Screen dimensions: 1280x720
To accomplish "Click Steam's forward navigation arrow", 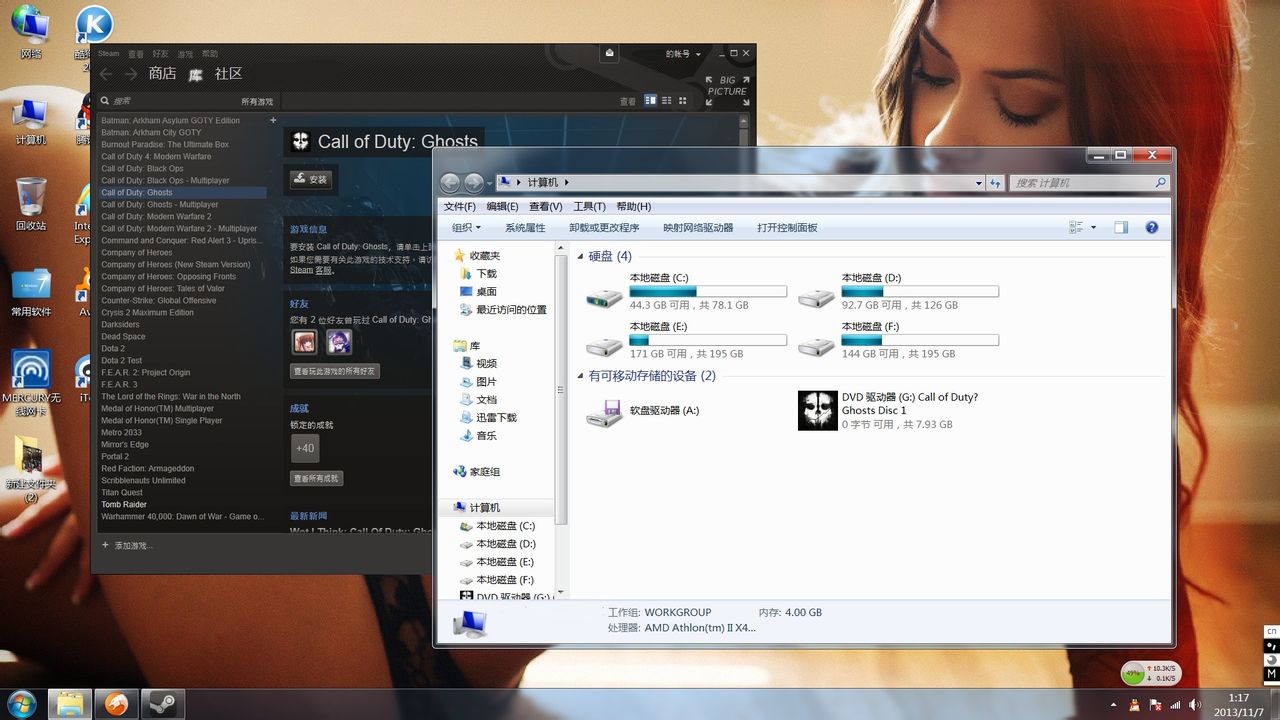I will (131, 75).
